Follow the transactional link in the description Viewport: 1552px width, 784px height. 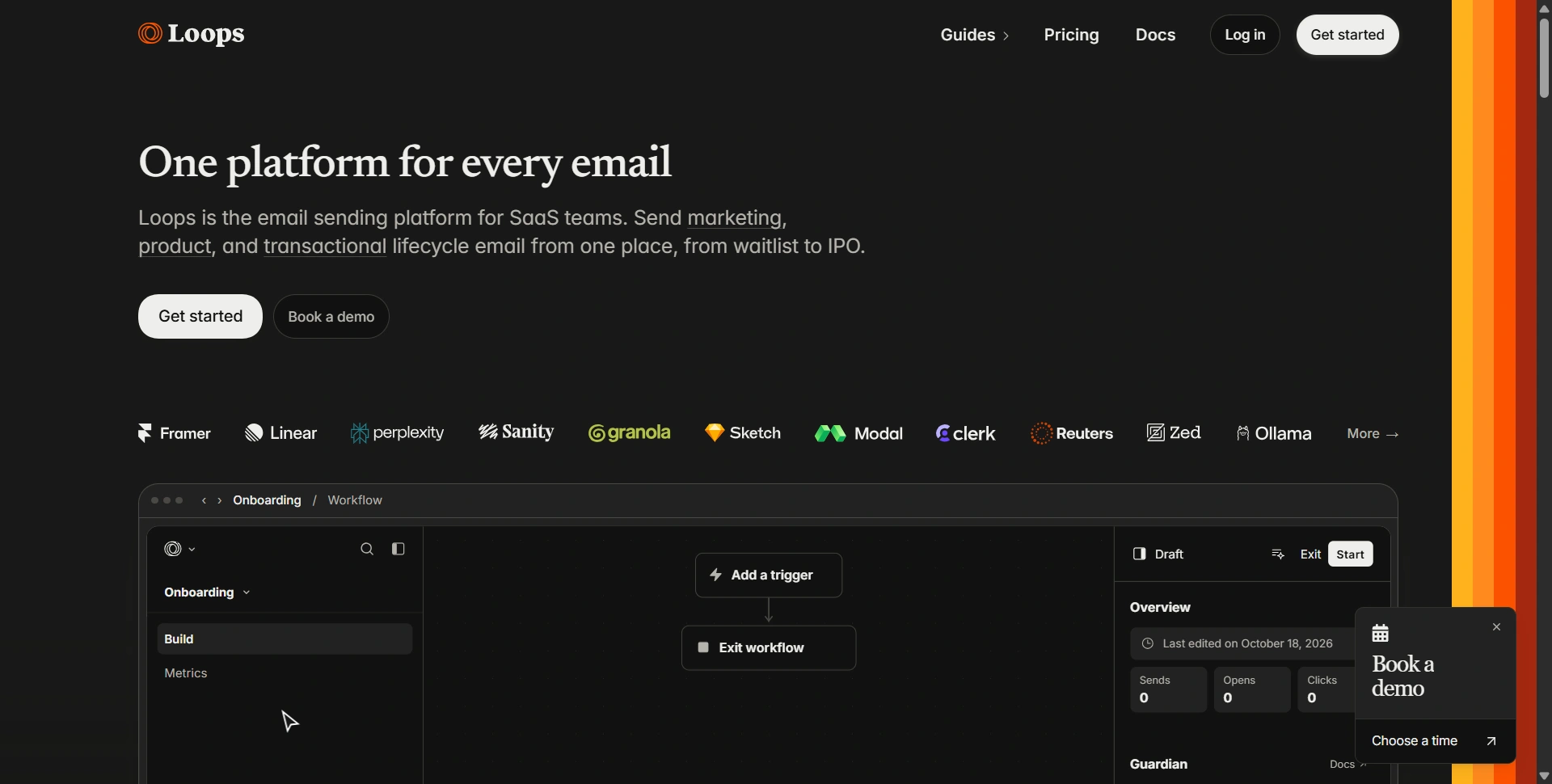click(x=325, y=247)
